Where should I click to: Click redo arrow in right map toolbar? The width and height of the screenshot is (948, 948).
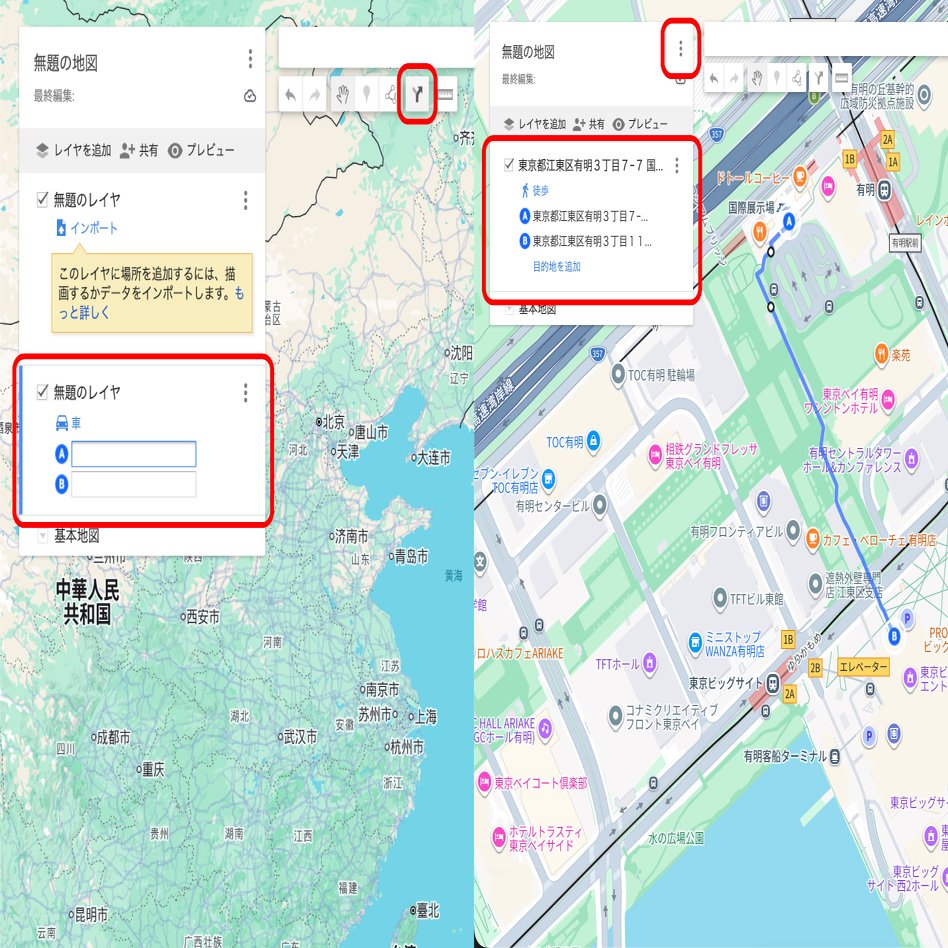click(x=734, y=79)
